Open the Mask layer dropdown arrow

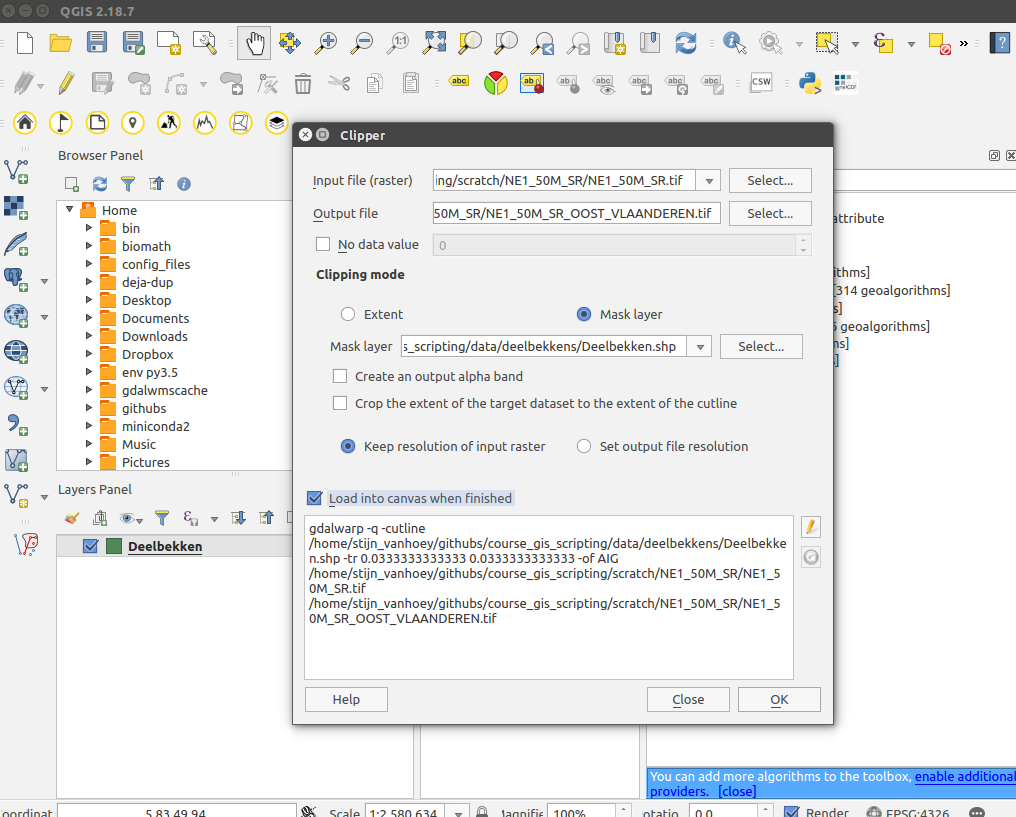point(700,347)
